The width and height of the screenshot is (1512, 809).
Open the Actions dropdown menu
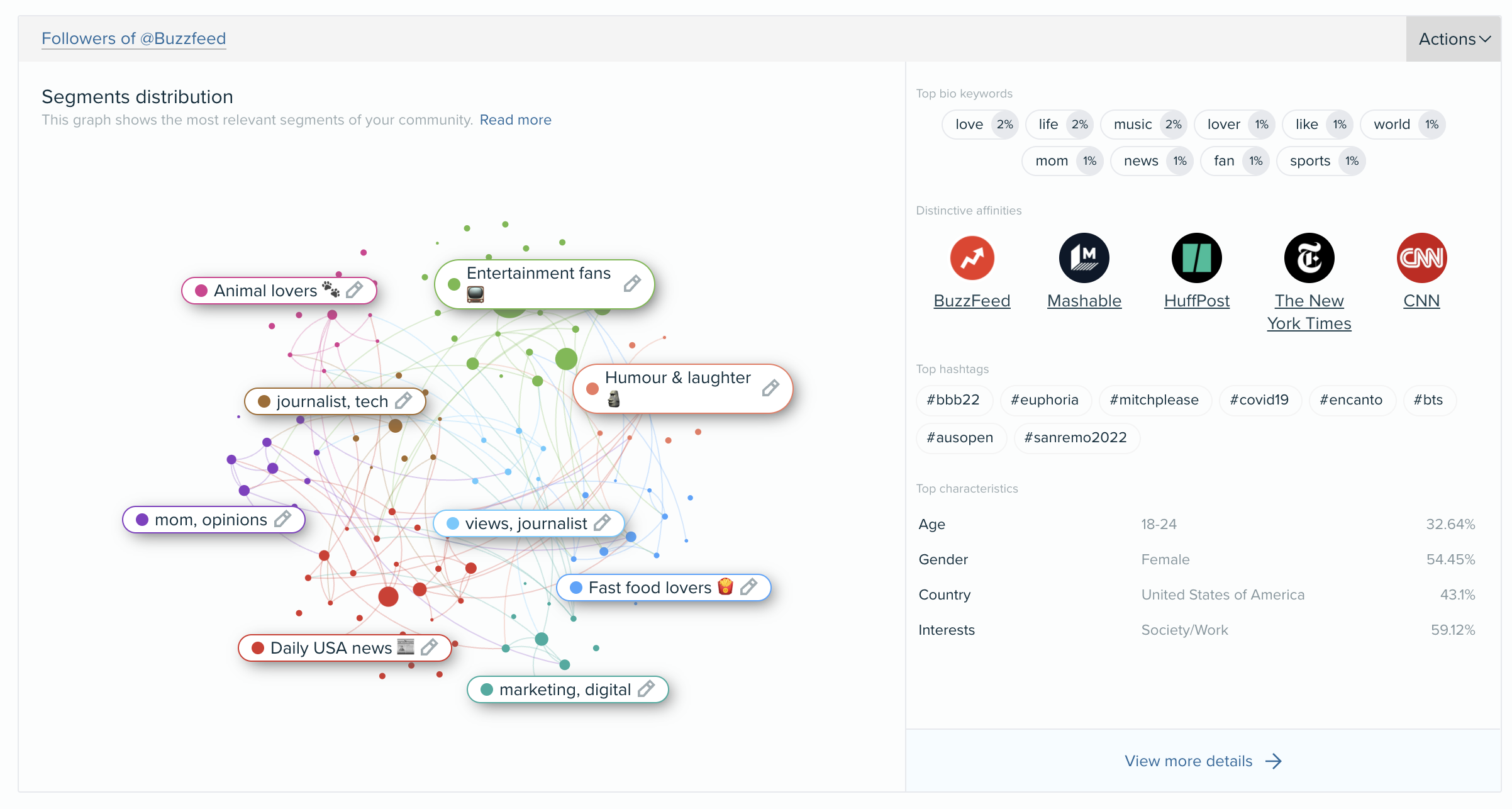(x=1452, y=38)
